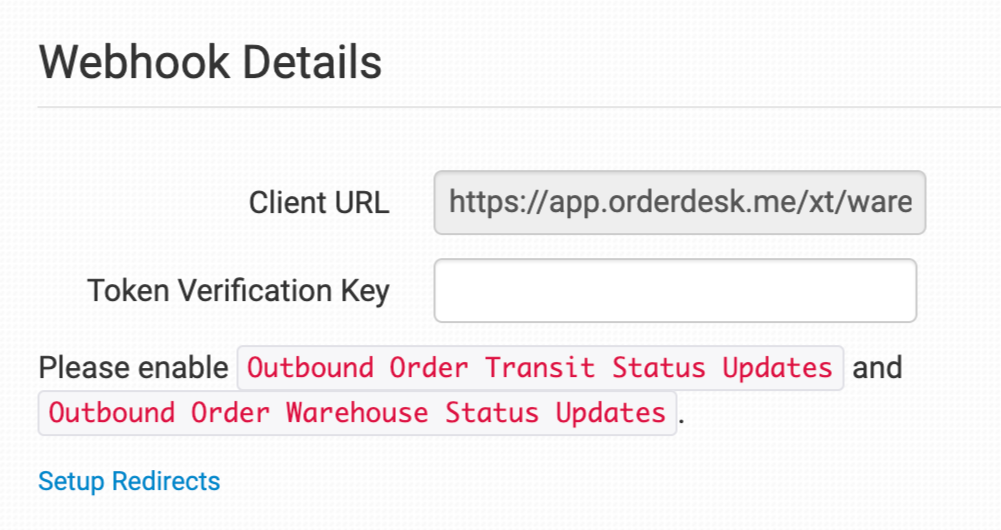Open the Setup Redirects link

129,481
